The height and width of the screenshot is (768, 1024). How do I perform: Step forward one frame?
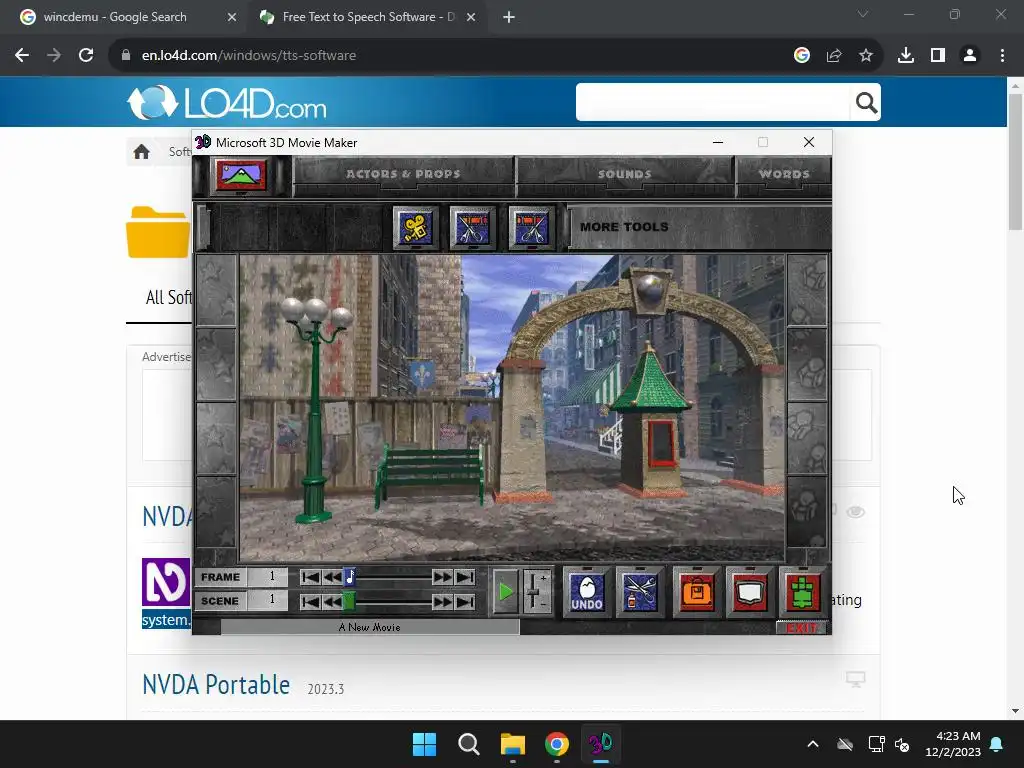[442, 577]
